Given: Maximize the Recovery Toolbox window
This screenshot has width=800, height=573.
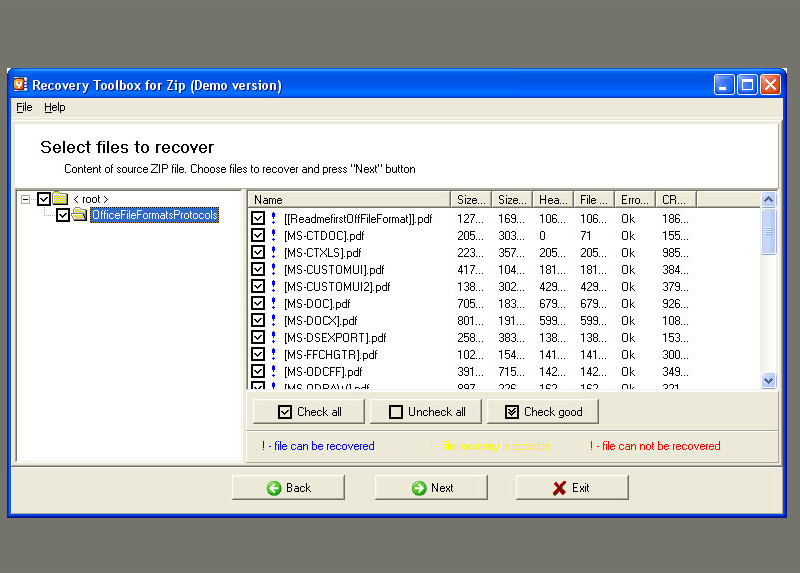Looking at the screenshot, I should click(747, 85).
